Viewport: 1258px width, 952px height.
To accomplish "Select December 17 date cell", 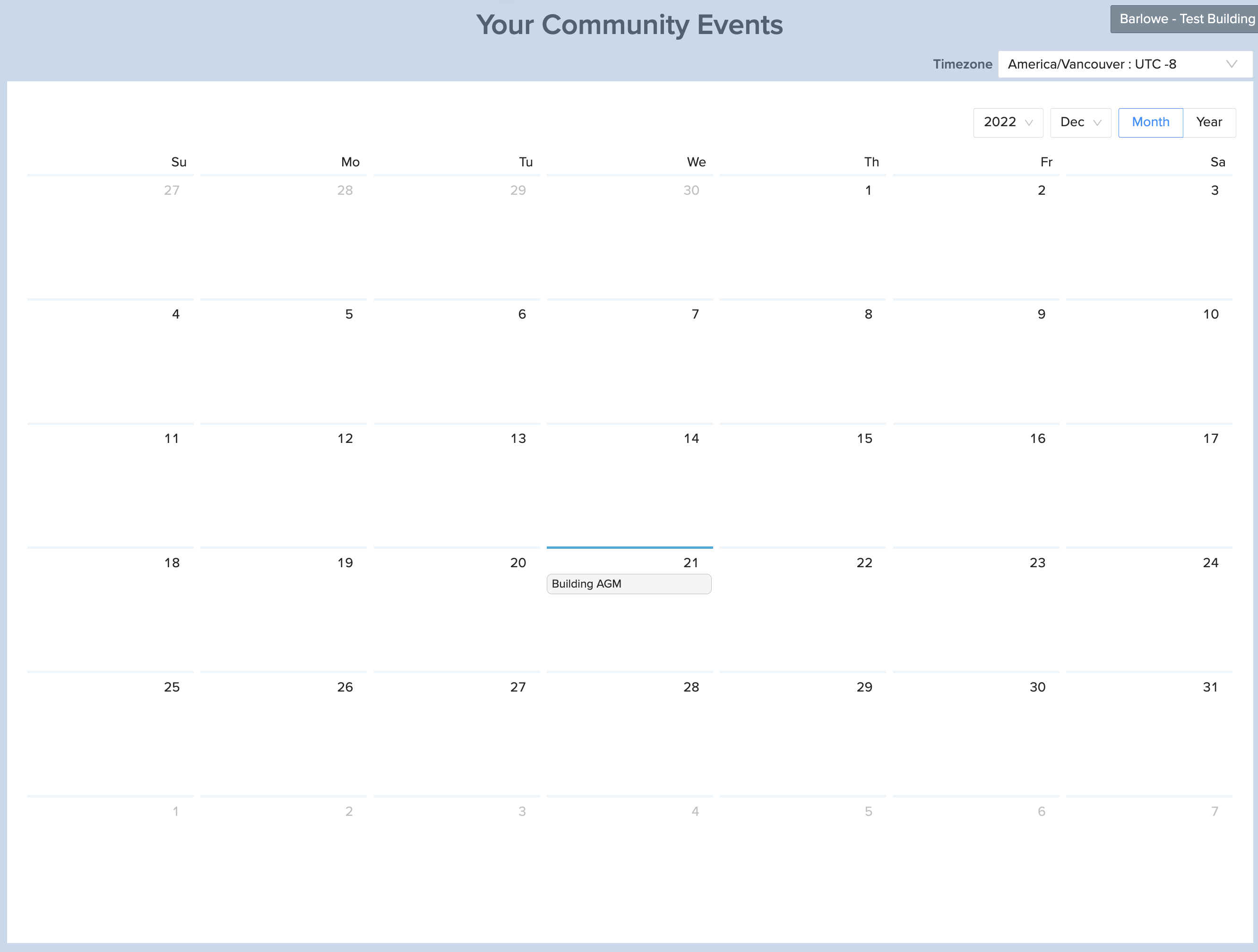I will [x=1149, y=485].
